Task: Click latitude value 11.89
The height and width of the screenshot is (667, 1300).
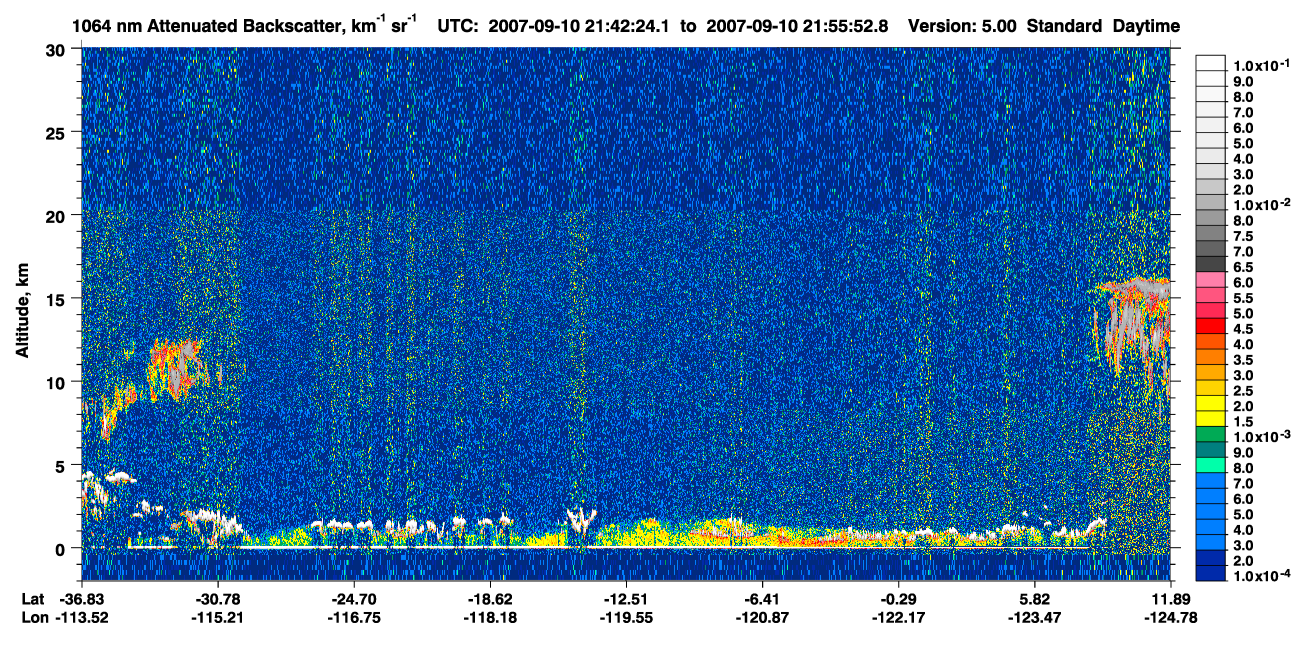Action: pyautogui.click(x=1171, y=598)
